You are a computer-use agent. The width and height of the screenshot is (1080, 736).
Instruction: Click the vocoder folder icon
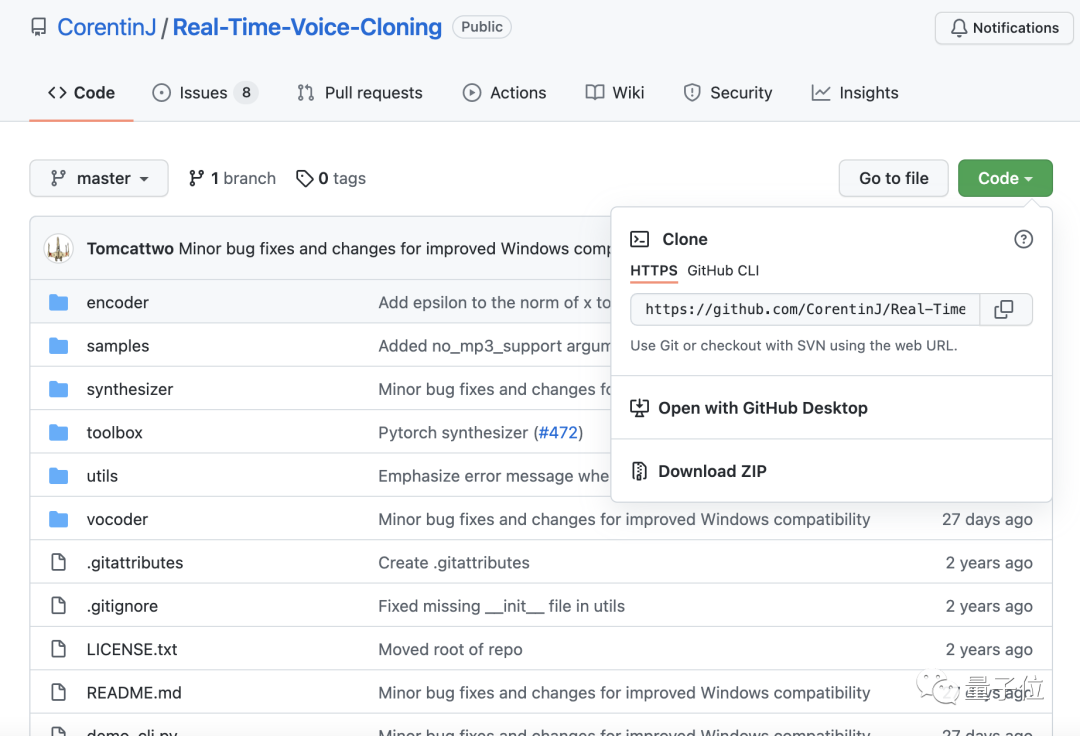(x=59, y=519)
